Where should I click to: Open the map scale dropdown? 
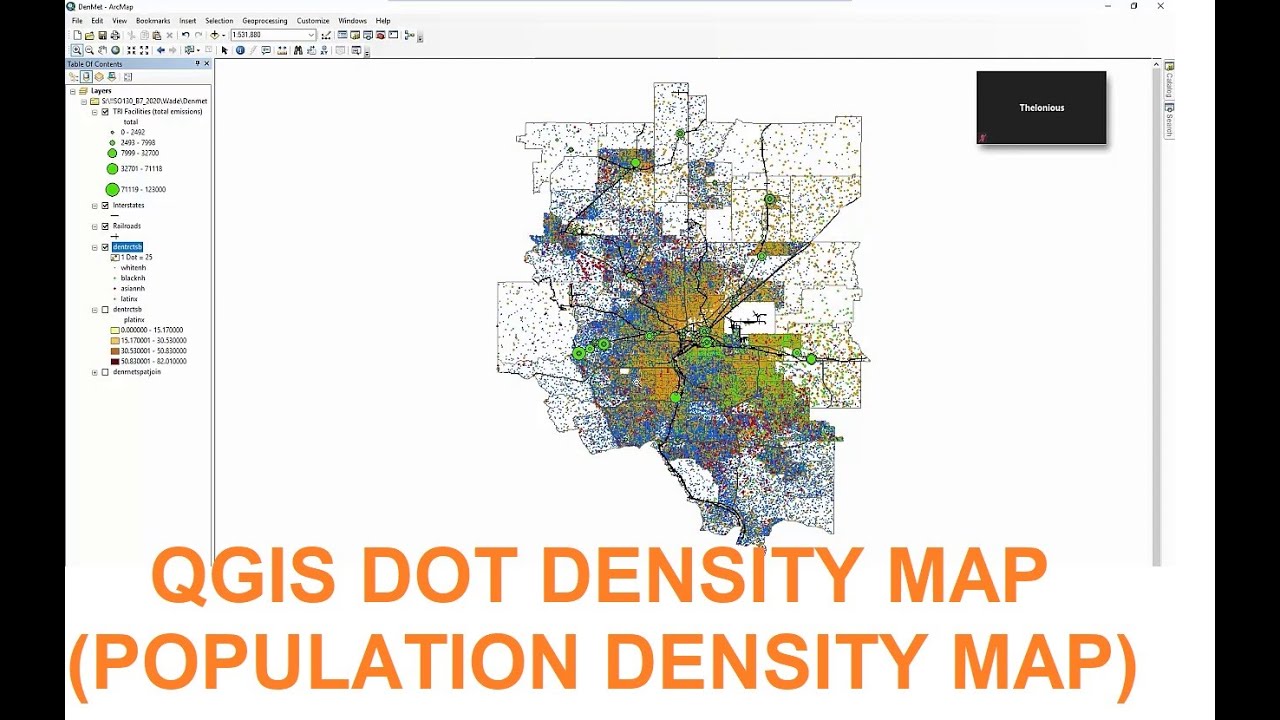point(311,35)
